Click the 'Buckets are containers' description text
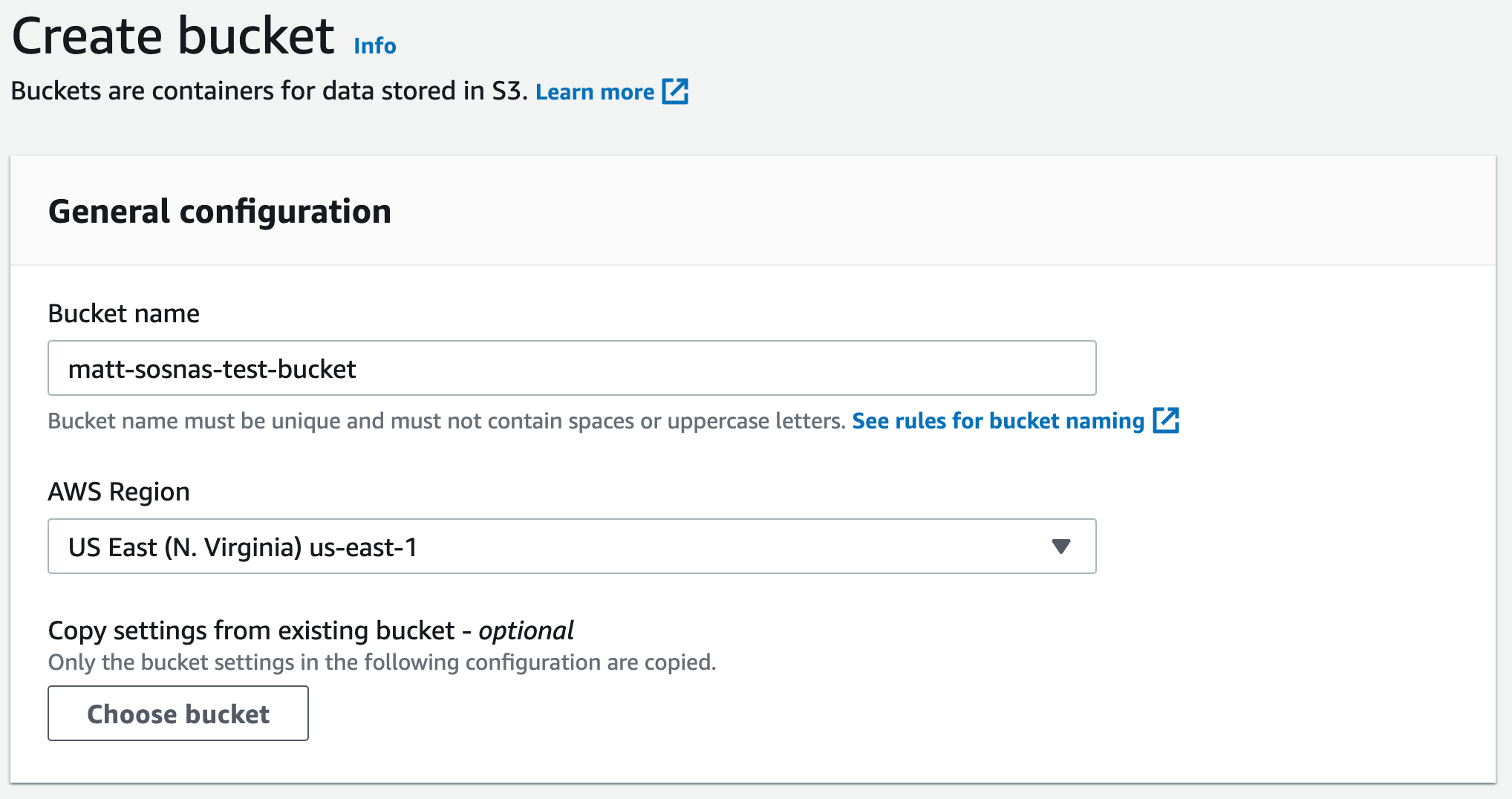 click(x=269, y=91)
